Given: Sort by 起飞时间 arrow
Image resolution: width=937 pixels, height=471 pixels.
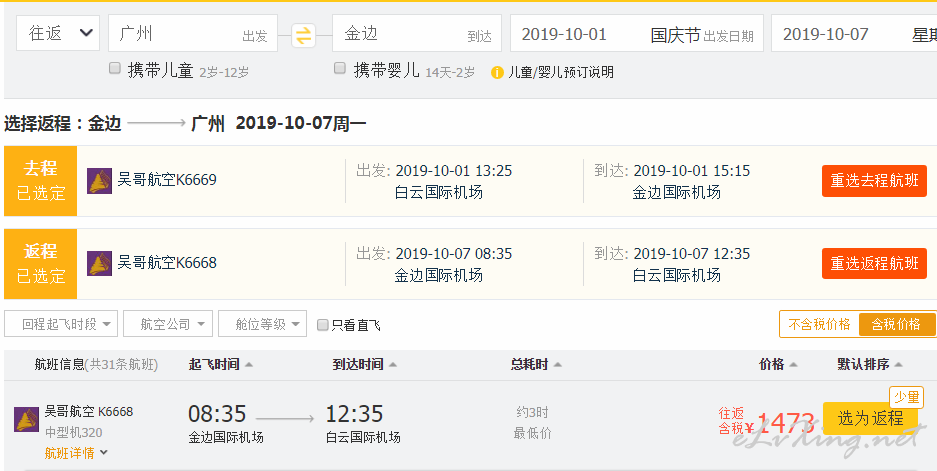Looking at the screenshot, I should [248, 365].
